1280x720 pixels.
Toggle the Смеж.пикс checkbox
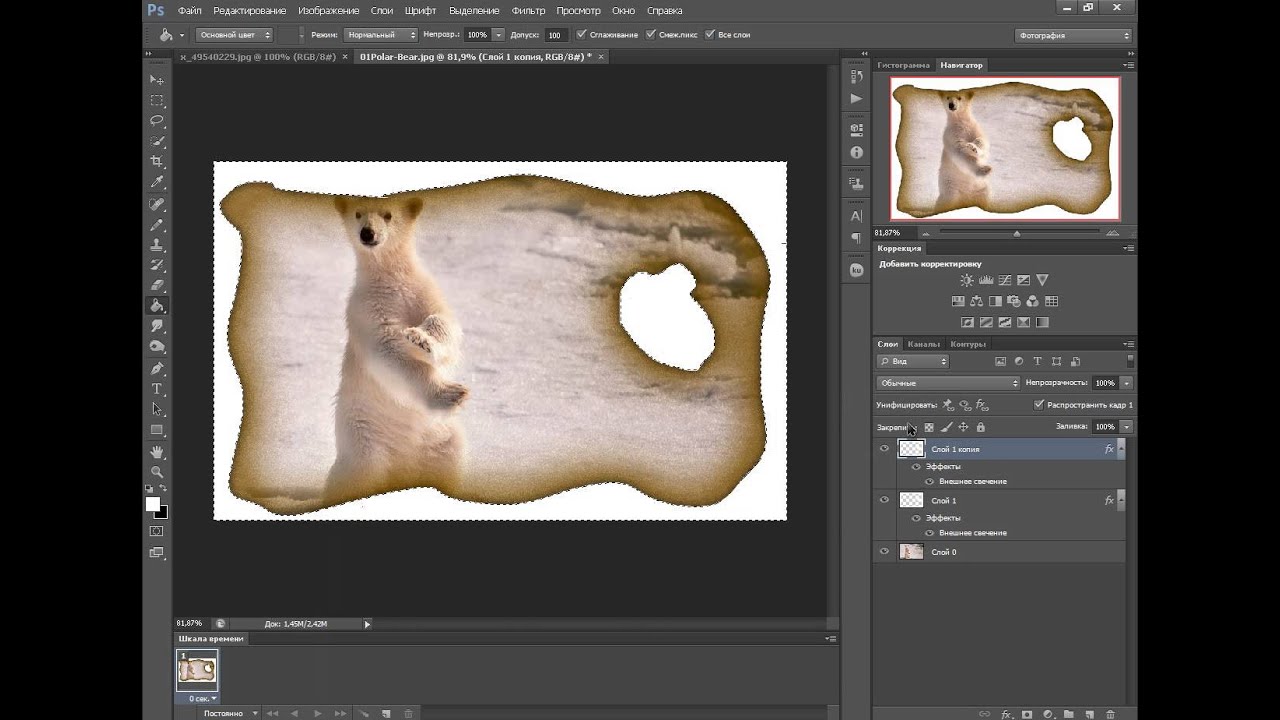click(650, 34)
